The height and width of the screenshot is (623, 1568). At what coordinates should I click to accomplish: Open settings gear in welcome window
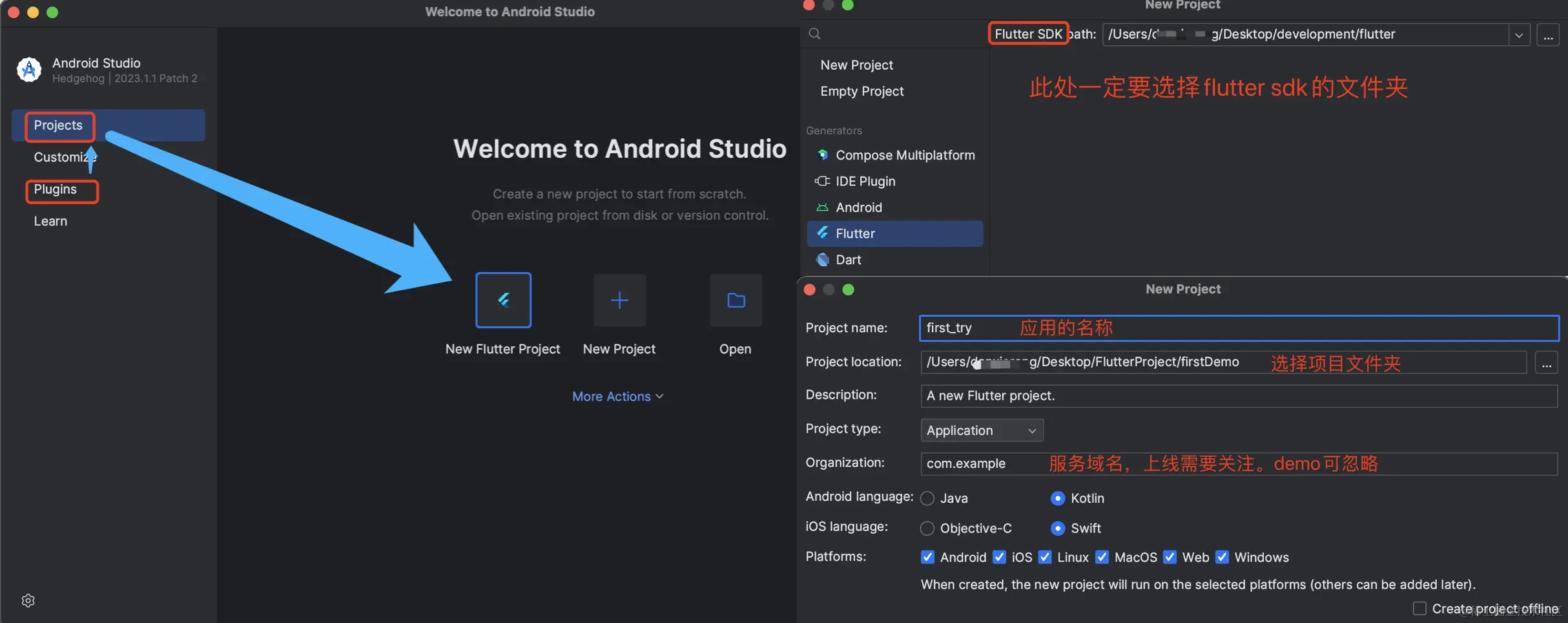point(28,600)
